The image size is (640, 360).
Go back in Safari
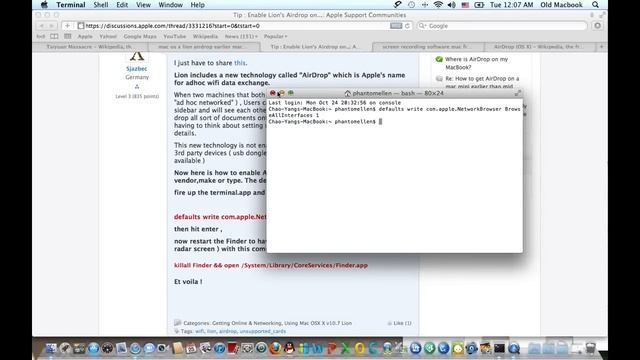41,26
